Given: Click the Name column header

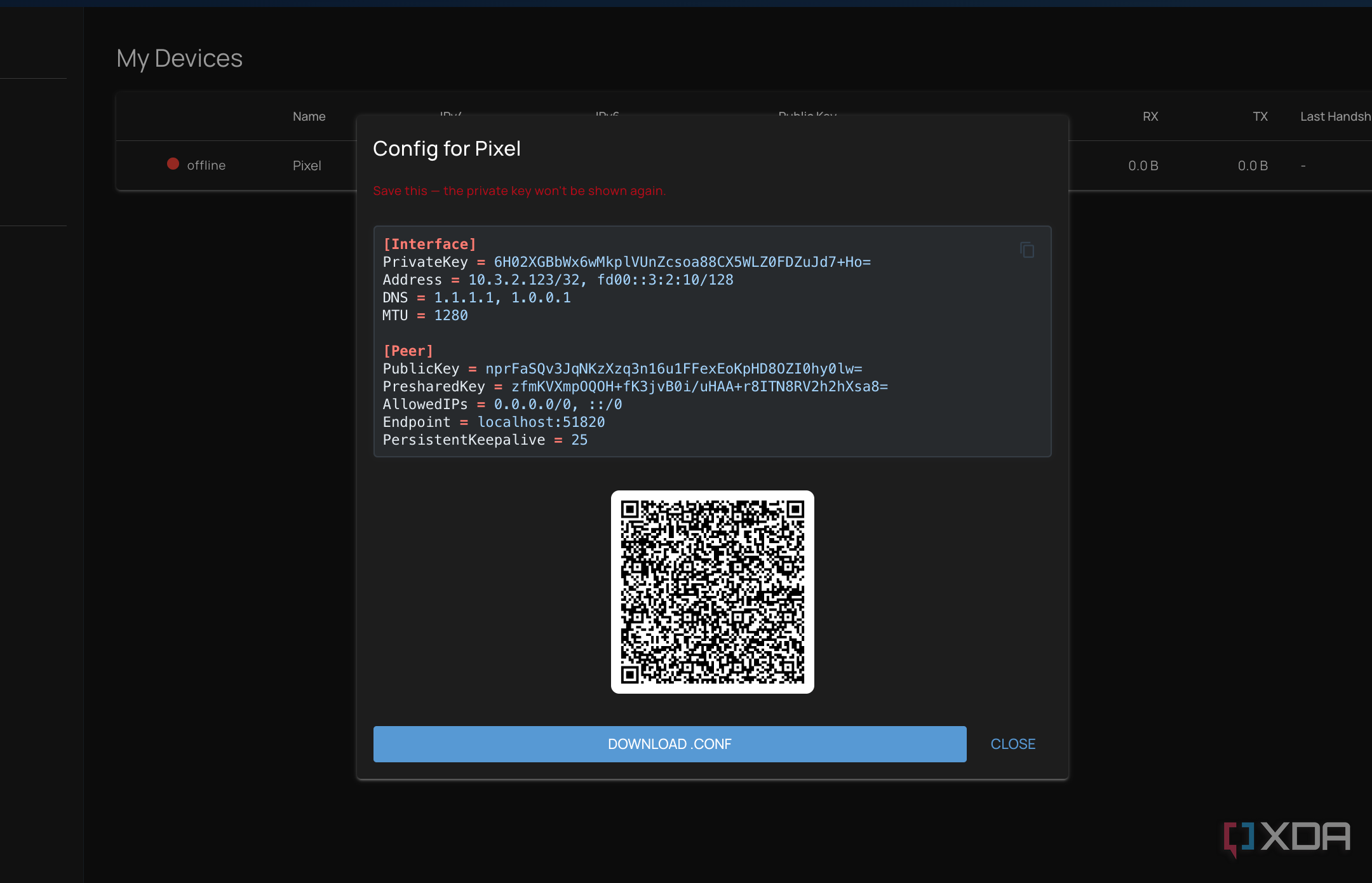Looking at the screenshot, I should click(x=309, y=116).
